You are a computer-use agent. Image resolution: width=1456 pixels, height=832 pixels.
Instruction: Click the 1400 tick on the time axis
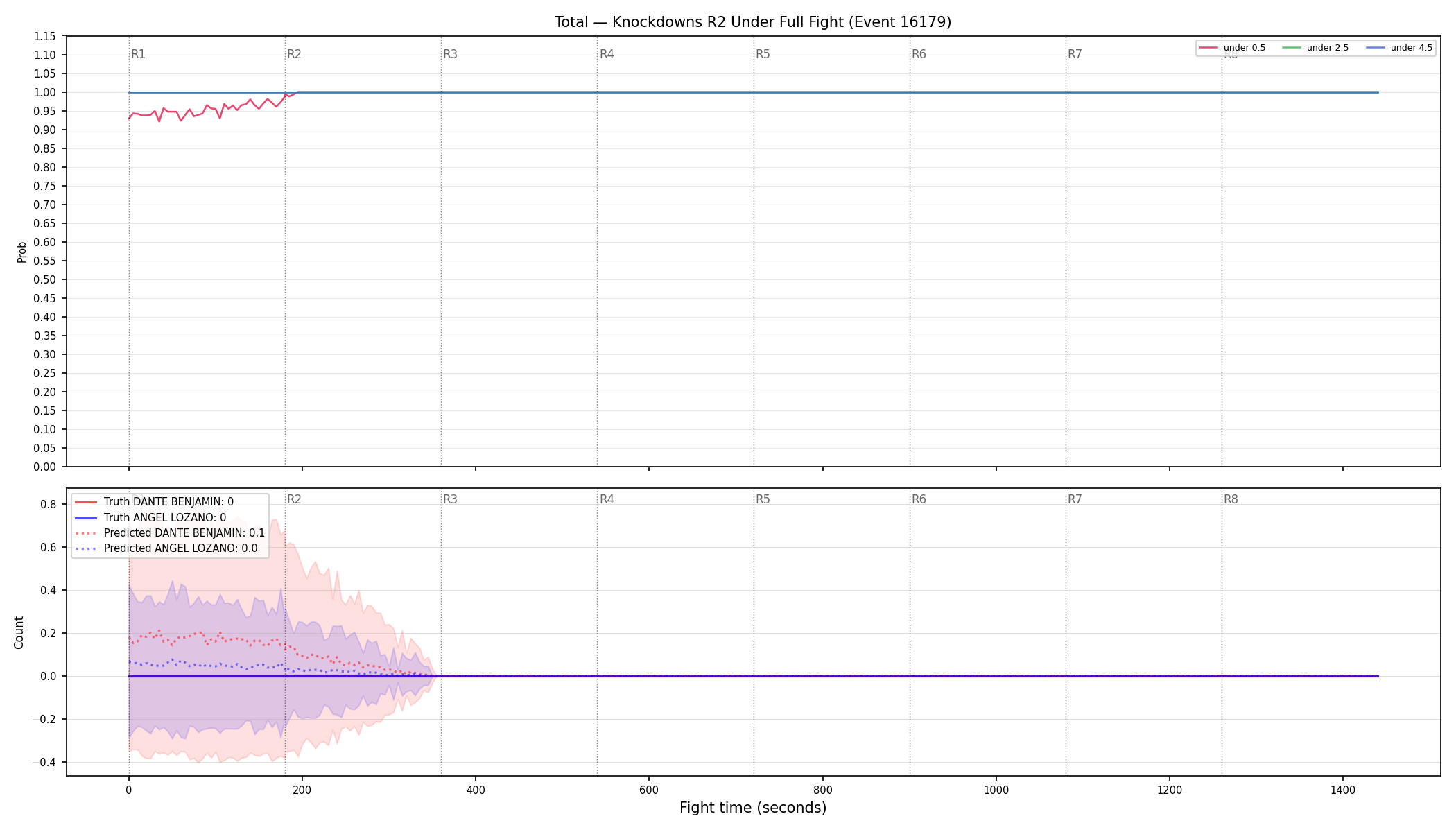click(x=1343, y=790)
